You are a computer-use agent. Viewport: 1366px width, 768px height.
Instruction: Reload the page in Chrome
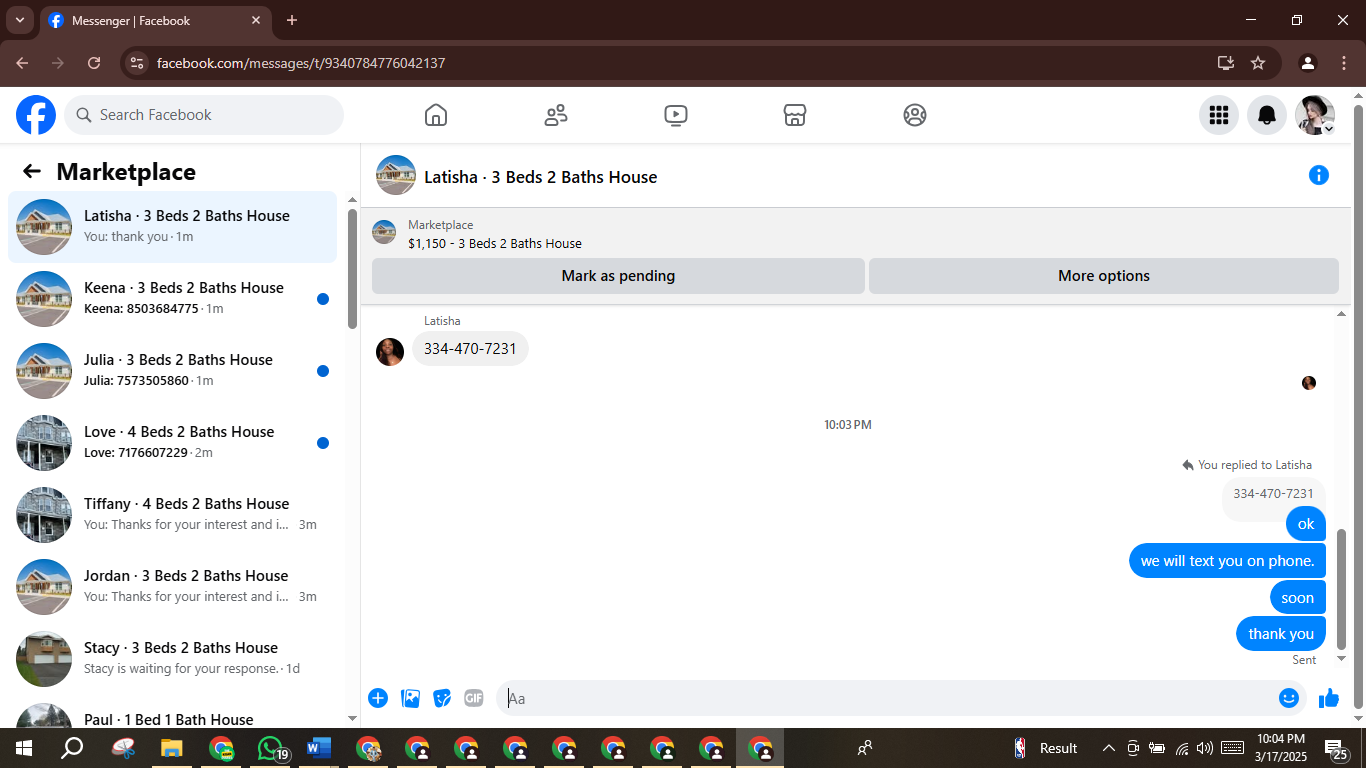(94, 63)
